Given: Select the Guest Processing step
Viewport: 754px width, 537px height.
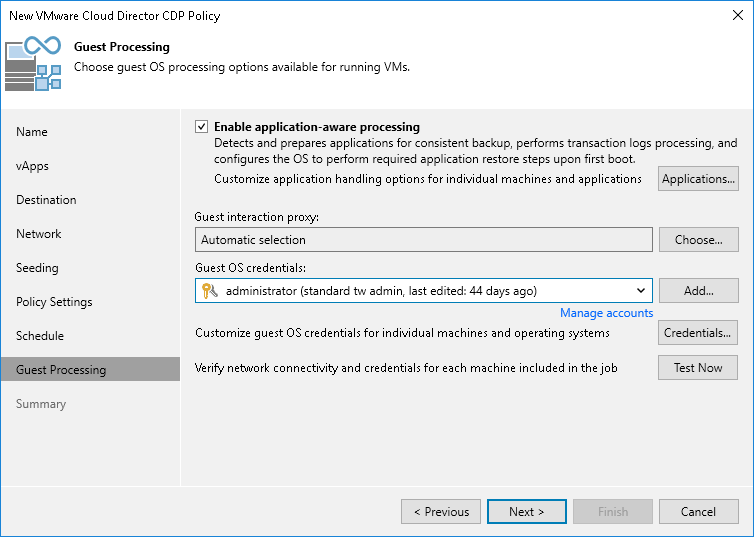Looking at the screenshot, I should coord(90,369).
